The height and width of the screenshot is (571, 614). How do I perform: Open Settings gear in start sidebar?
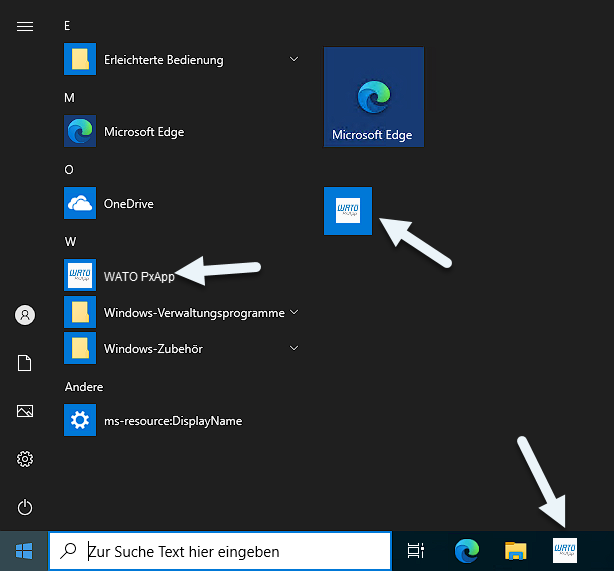click(x=25, y=459)
